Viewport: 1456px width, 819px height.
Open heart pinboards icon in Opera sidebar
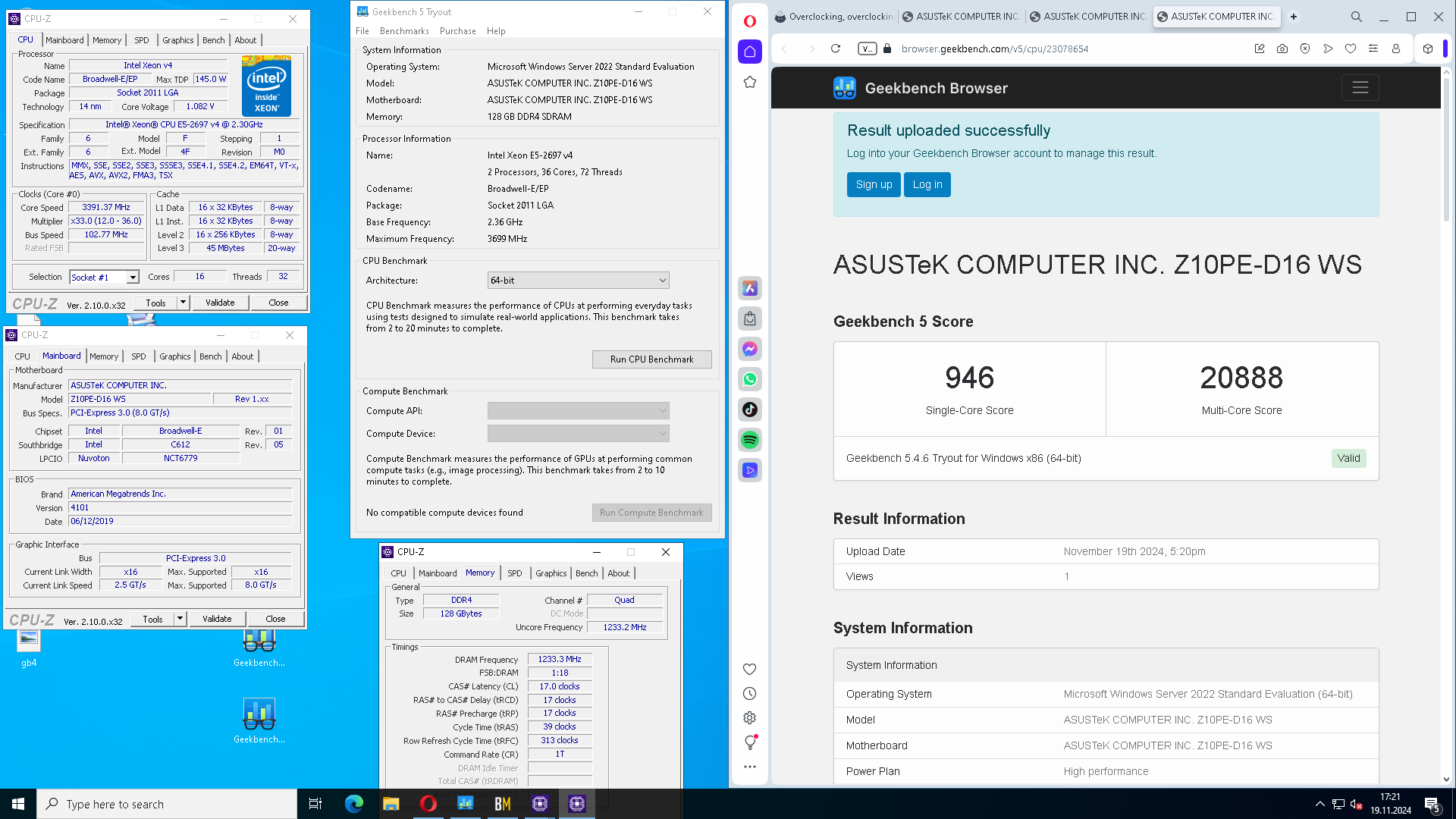(749, 669)
